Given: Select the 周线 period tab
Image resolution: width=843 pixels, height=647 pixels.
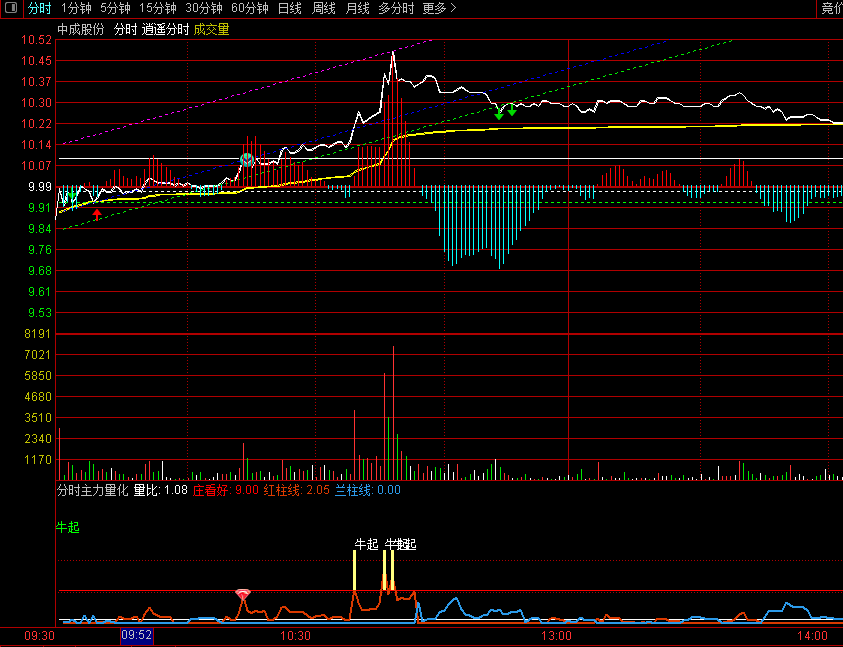Looking at the screenshot, I should pos(324,9).
